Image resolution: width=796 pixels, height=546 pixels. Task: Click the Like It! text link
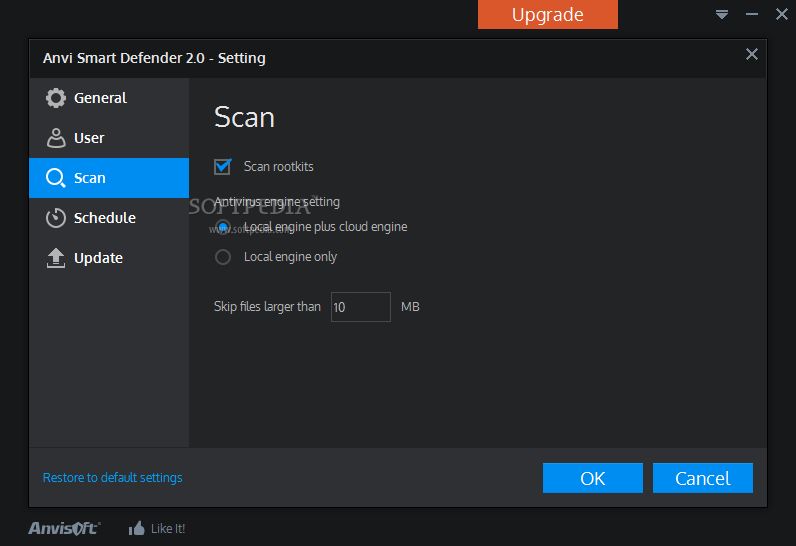[168, 529]
